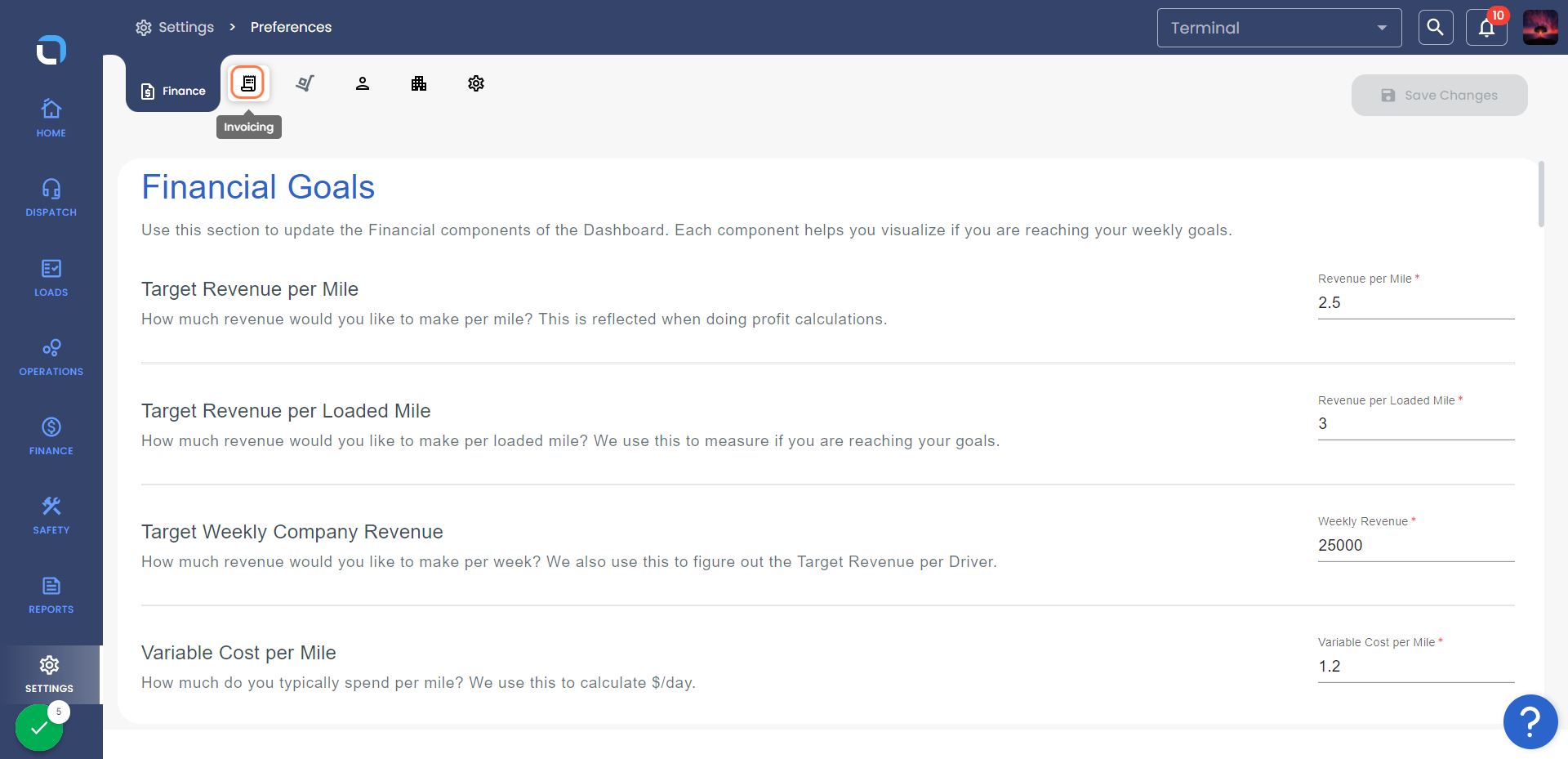Open the Finance sidebar section
The image size is (1568, 759).
(51, 436)
